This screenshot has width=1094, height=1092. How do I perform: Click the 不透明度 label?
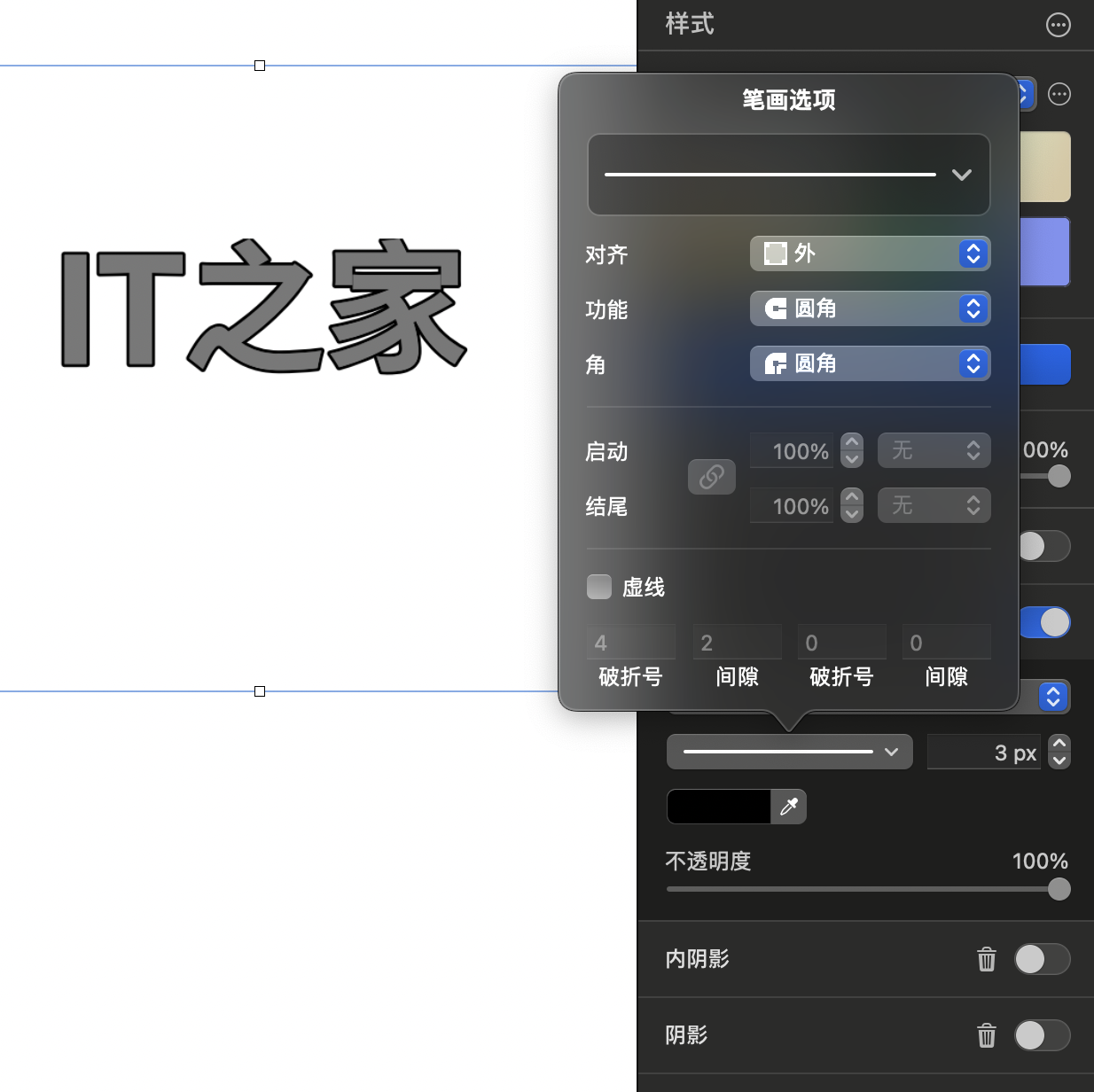(x=708, y=862)
